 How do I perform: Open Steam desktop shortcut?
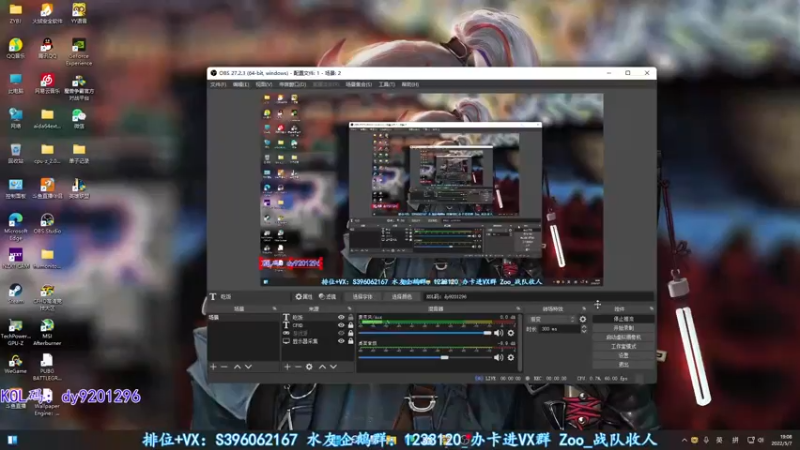pyautogui.click(x=16, y=294)
